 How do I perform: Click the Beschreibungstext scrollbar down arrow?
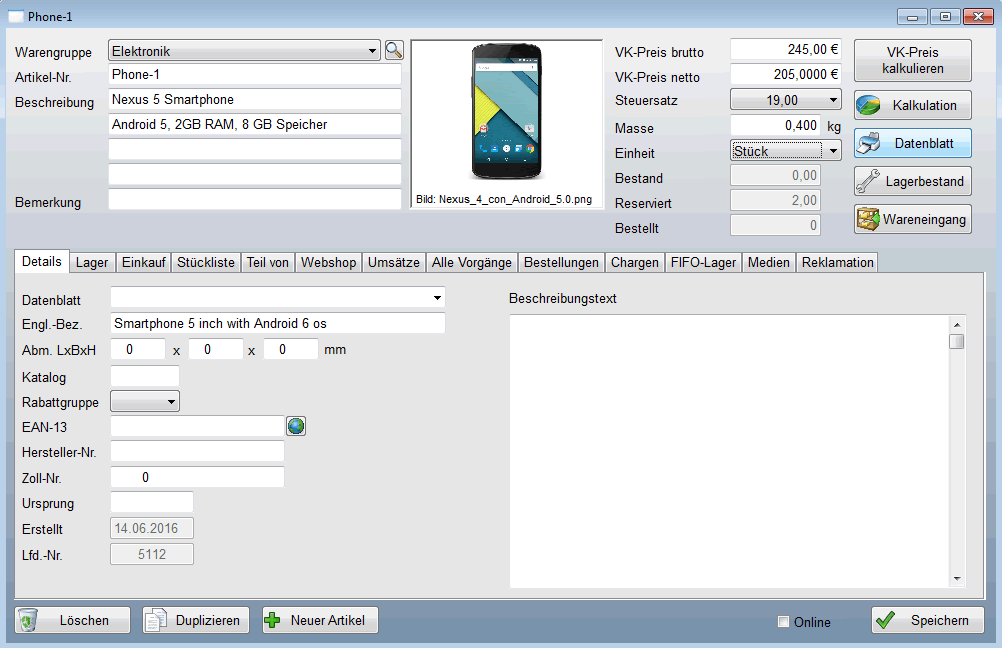957,579
